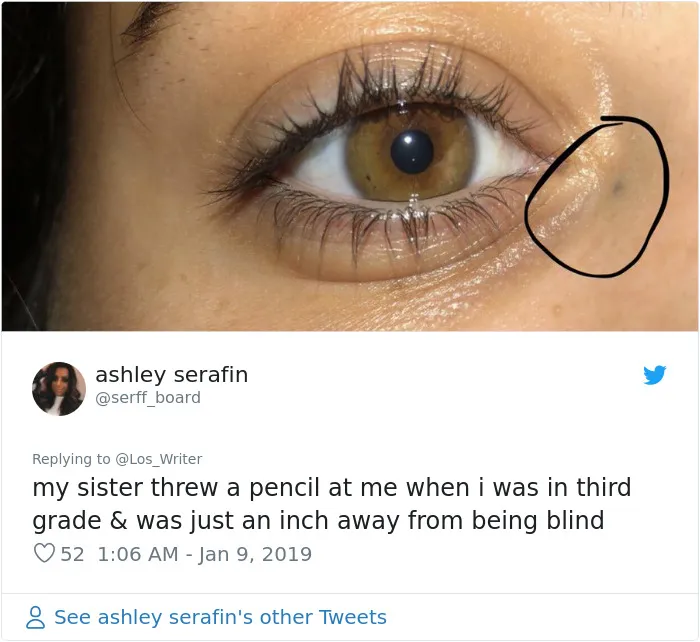Select the tweet line 'my sister threw a pencil'
This screenshot has width=700, height=642.
pos(332,488)
